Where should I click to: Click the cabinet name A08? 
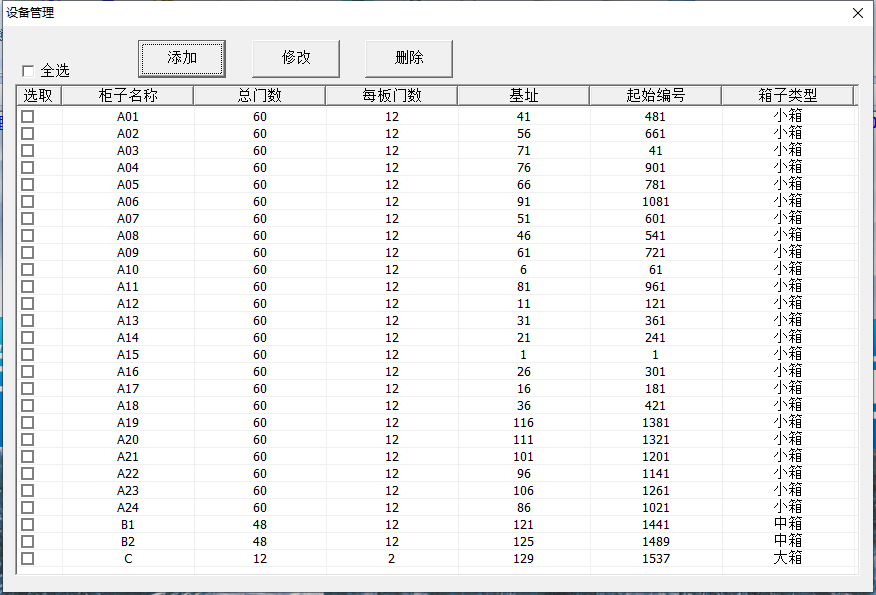point(128,236)
